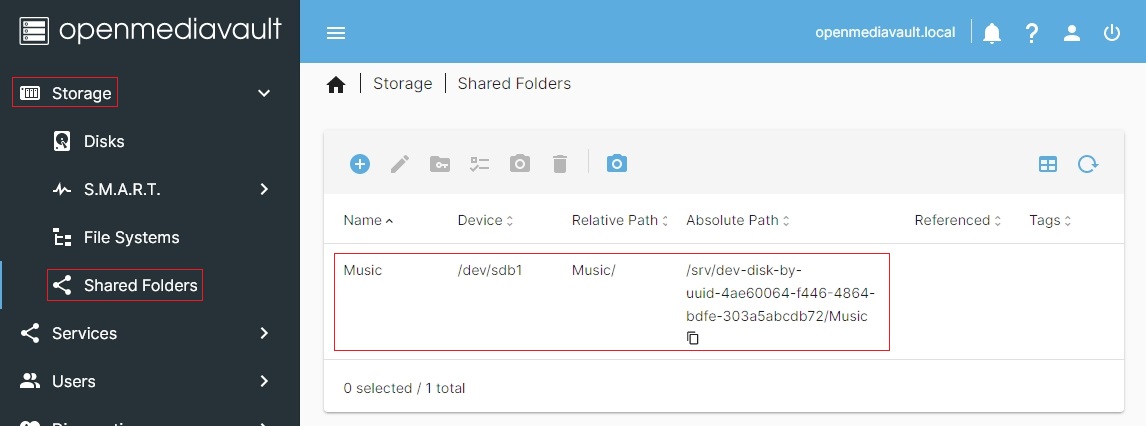This screenshot has width=1146, height=426.
Task: Open folder permissions key icon
Action: coord(440,164)
